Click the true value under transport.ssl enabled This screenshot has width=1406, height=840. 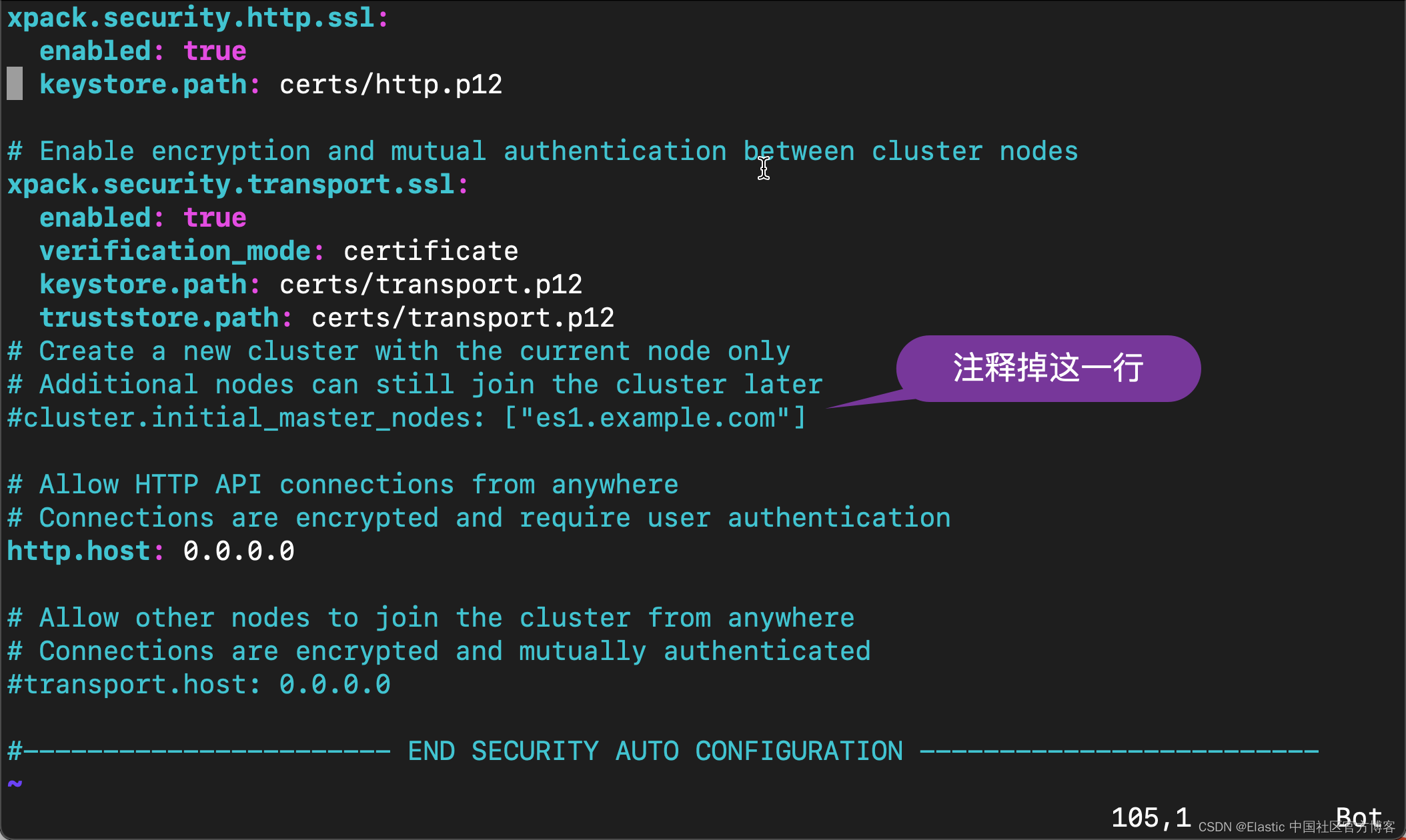pyautogui.click(x=215, y=218)
